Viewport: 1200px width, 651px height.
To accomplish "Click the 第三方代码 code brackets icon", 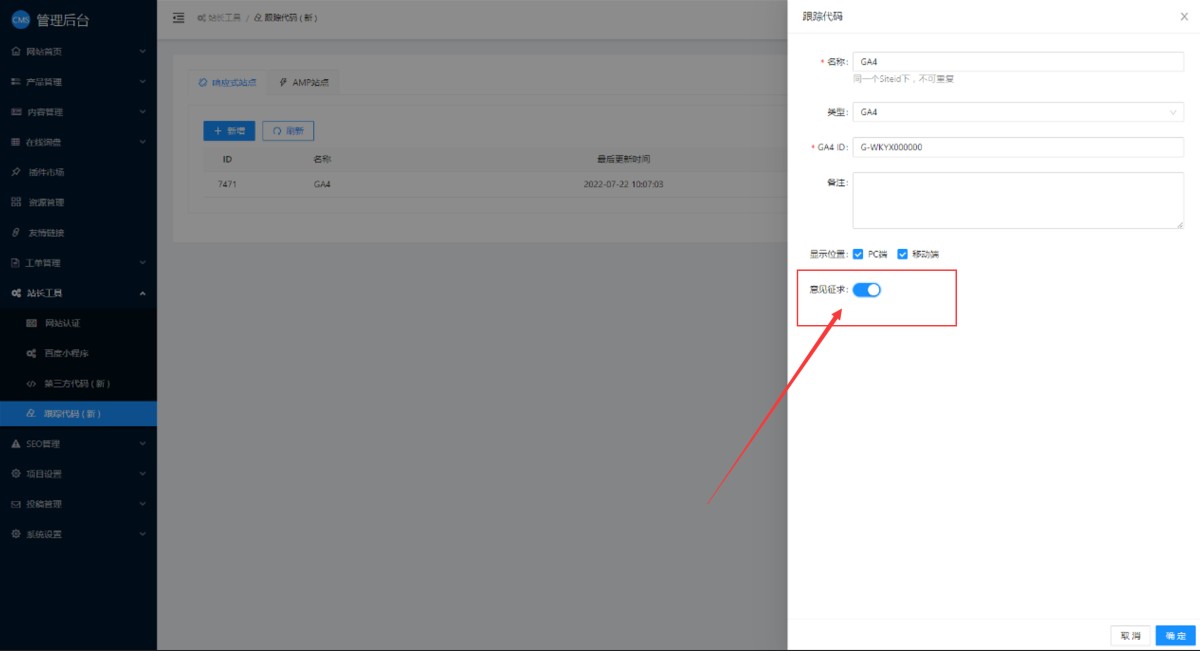I will (x=32, y=383).
